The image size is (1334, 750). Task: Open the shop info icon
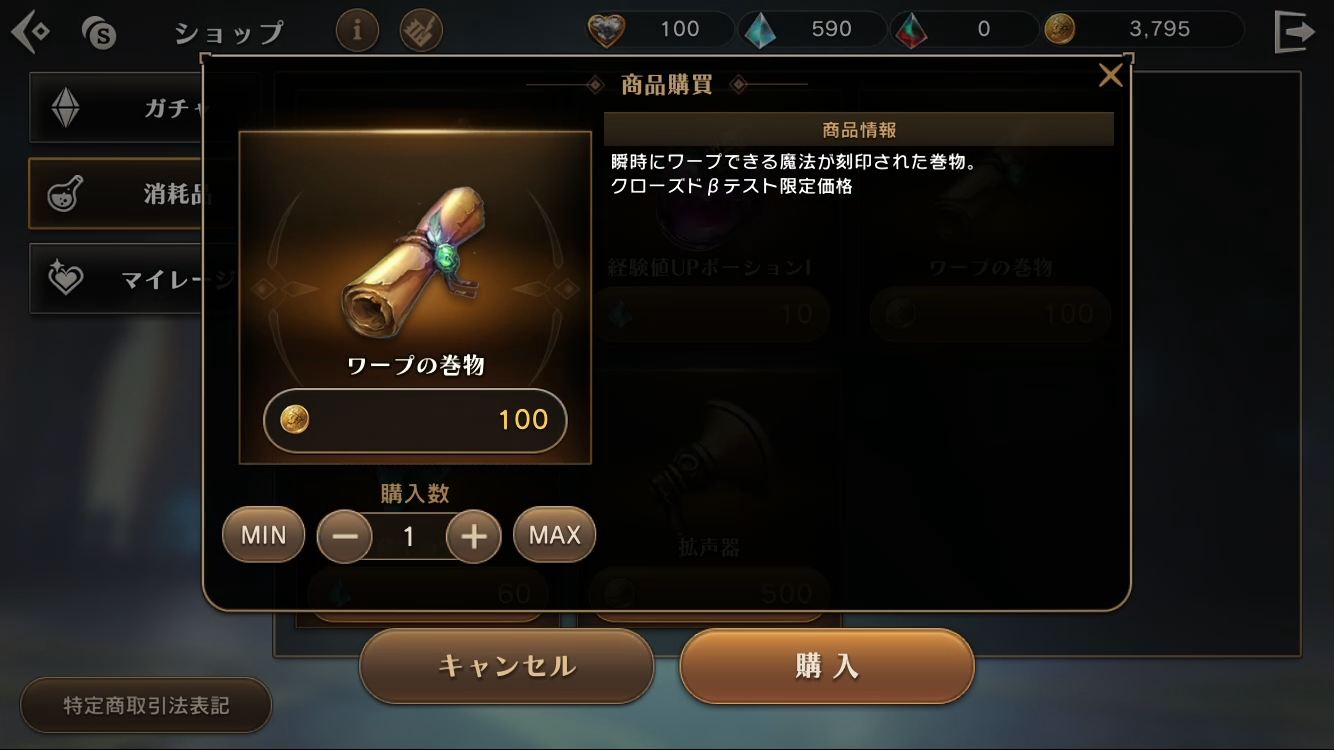[357, 31]
